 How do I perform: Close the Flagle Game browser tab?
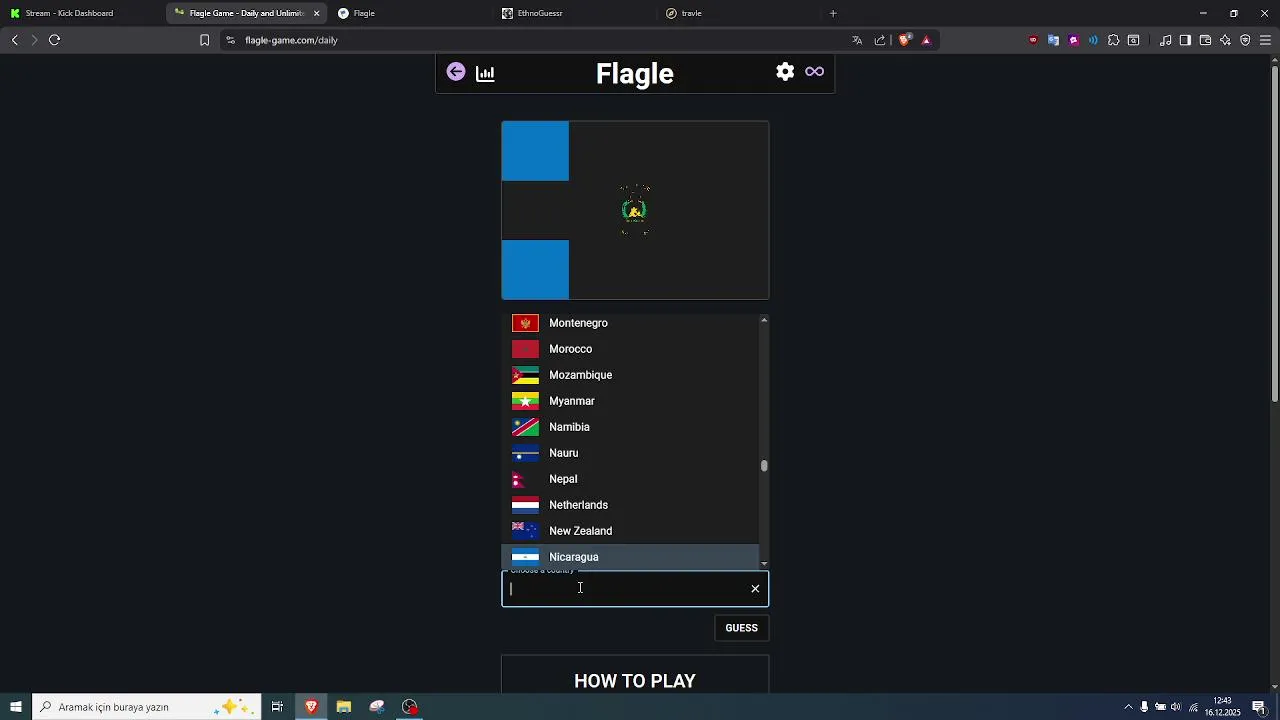point(317,13)
